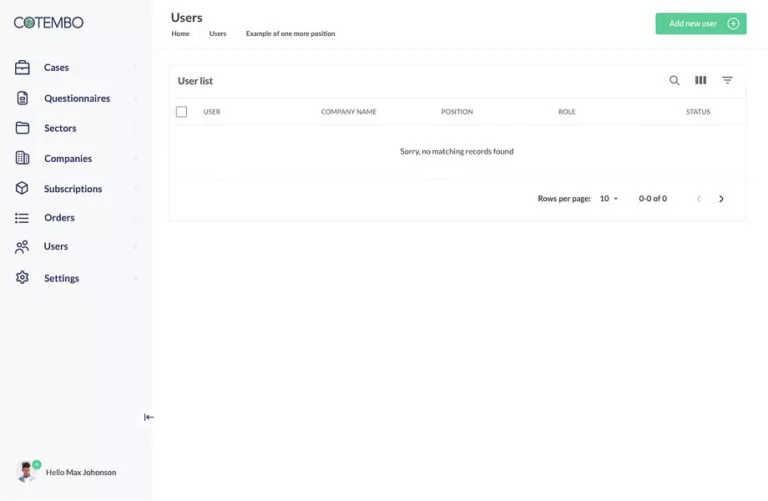Toggle the select all users checkbox
768x501 pixels.
181,112
